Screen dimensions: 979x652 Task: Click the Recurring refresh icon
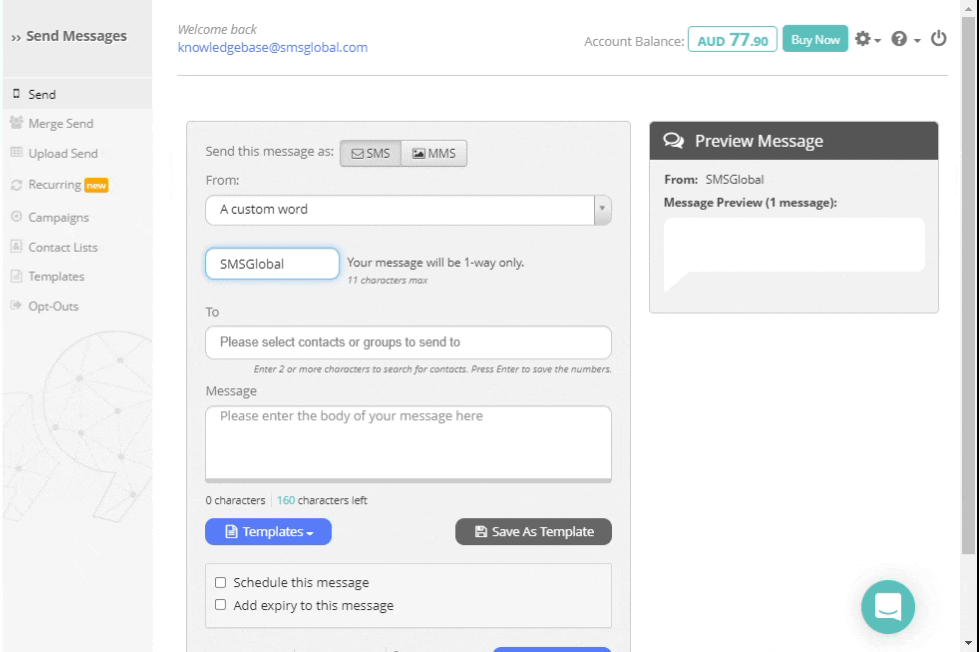click(x=16, y=185)
